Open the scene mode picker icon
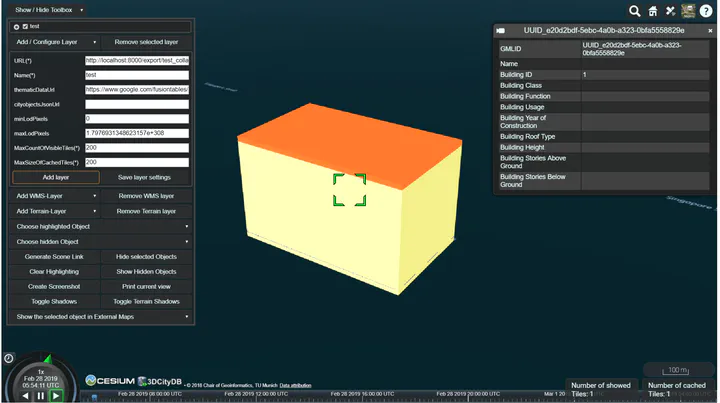Screen dimensions: 720x403 pos(670,11)
